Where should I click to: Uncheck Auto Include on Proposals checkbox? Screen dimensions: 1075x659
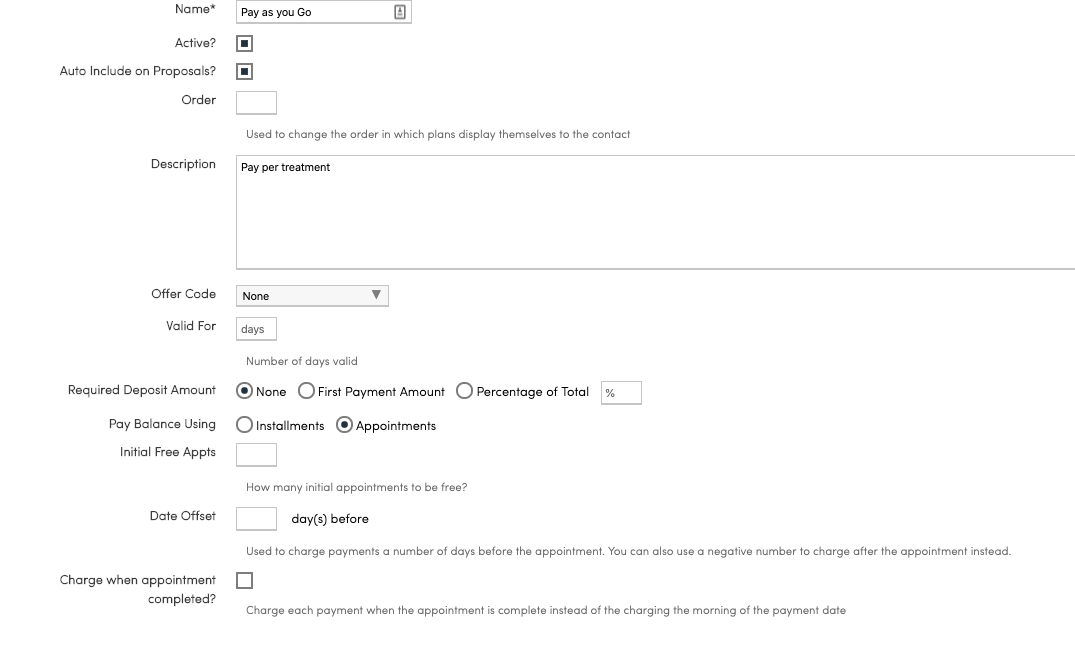coord(245,72)
